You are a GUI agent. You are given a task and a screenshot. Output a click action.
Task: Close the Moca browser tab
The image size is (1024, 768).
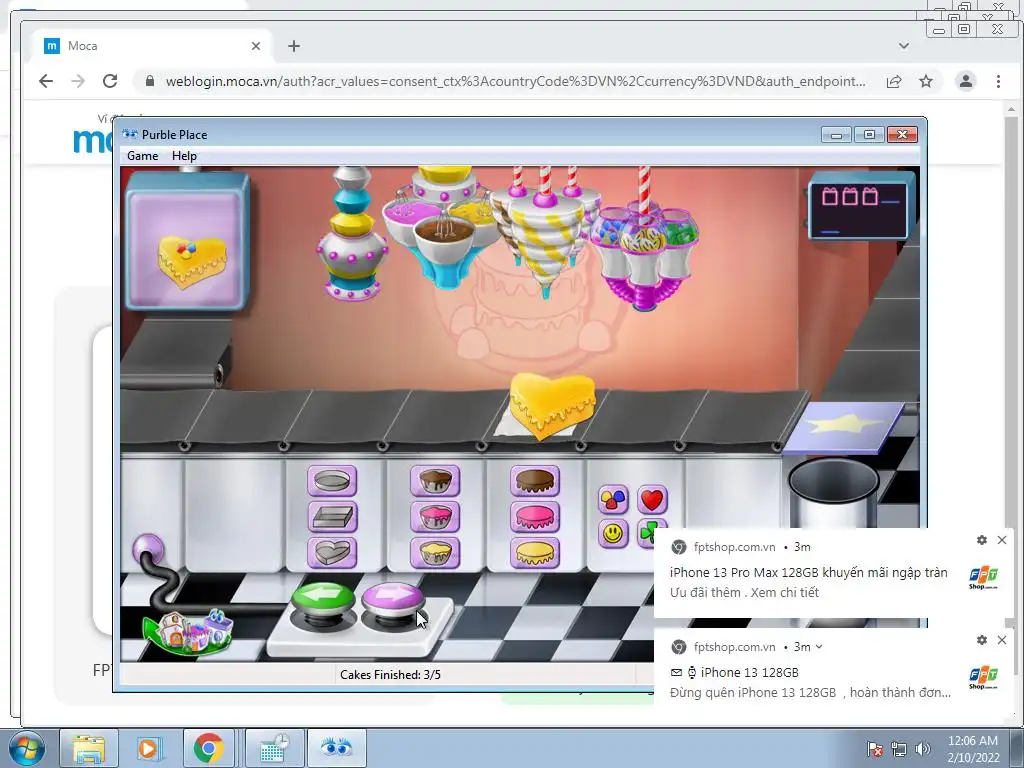click(x=256, y=46)
